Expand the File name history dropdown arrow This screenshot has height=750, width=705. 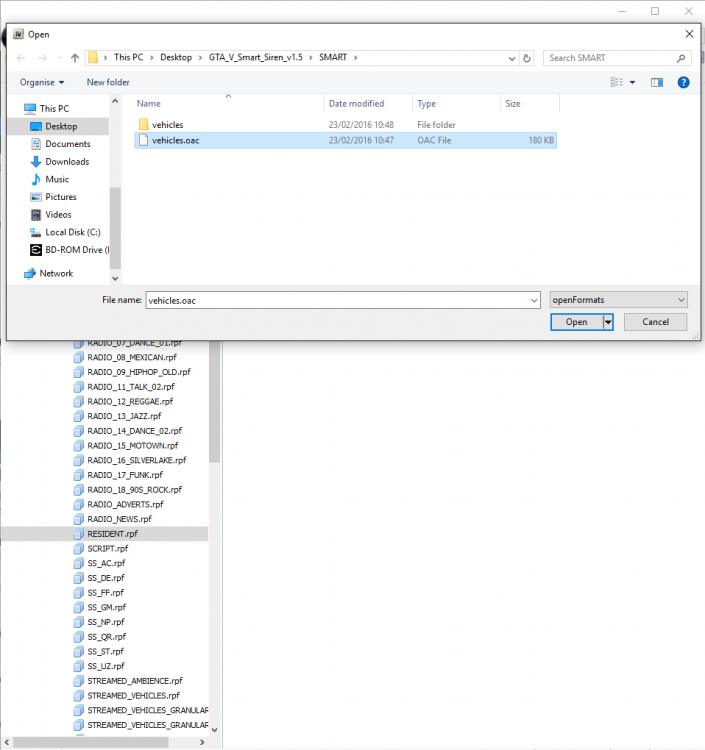pos(534,300)
